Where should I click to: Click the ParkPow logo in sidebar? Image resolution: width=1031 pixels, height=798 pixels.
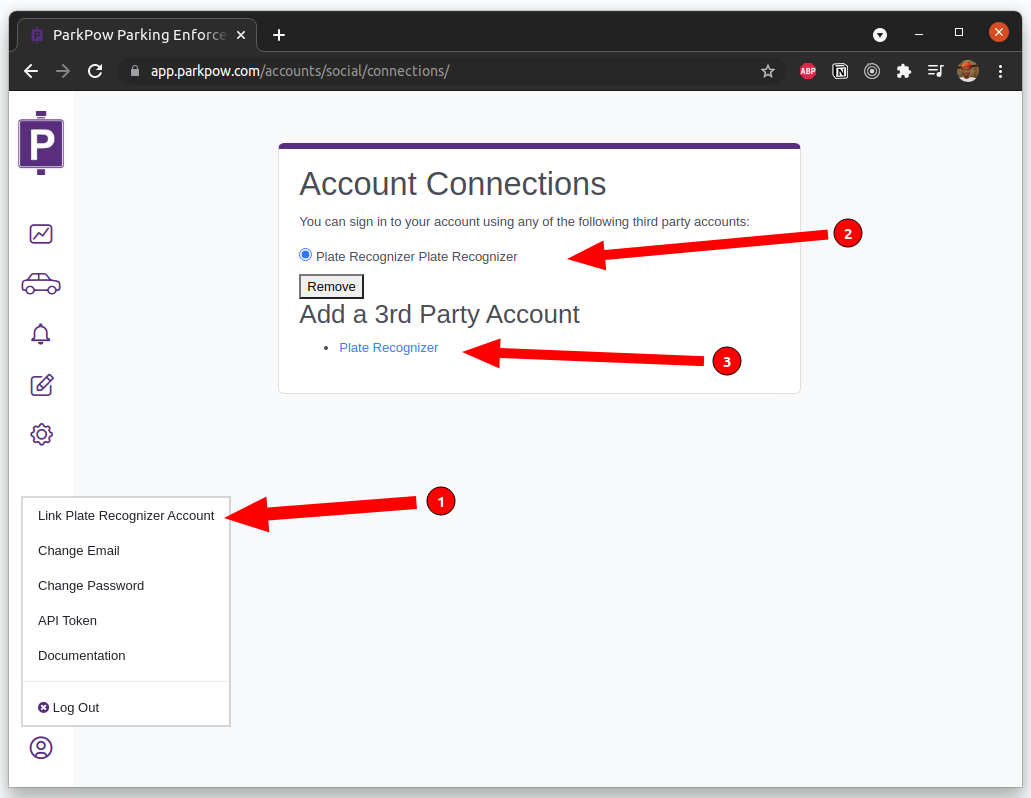41,143
